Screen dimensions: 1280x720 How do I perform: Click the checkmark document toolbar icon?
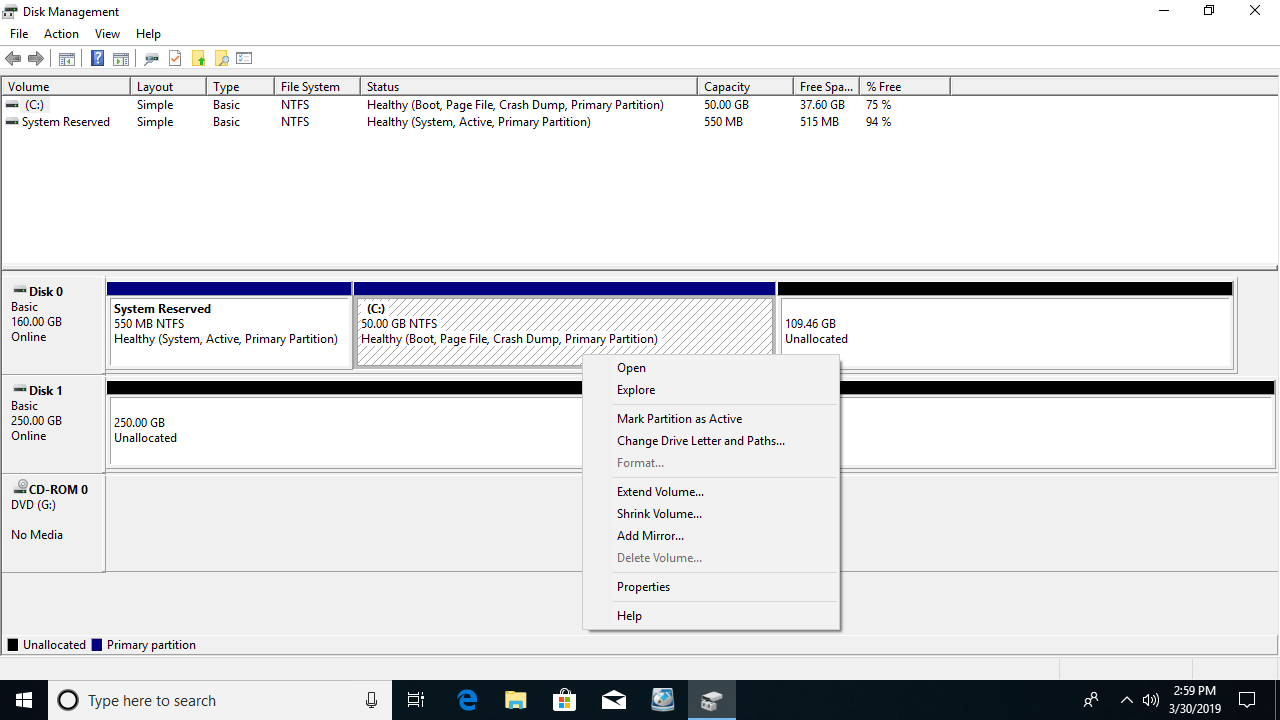point(175,59)
